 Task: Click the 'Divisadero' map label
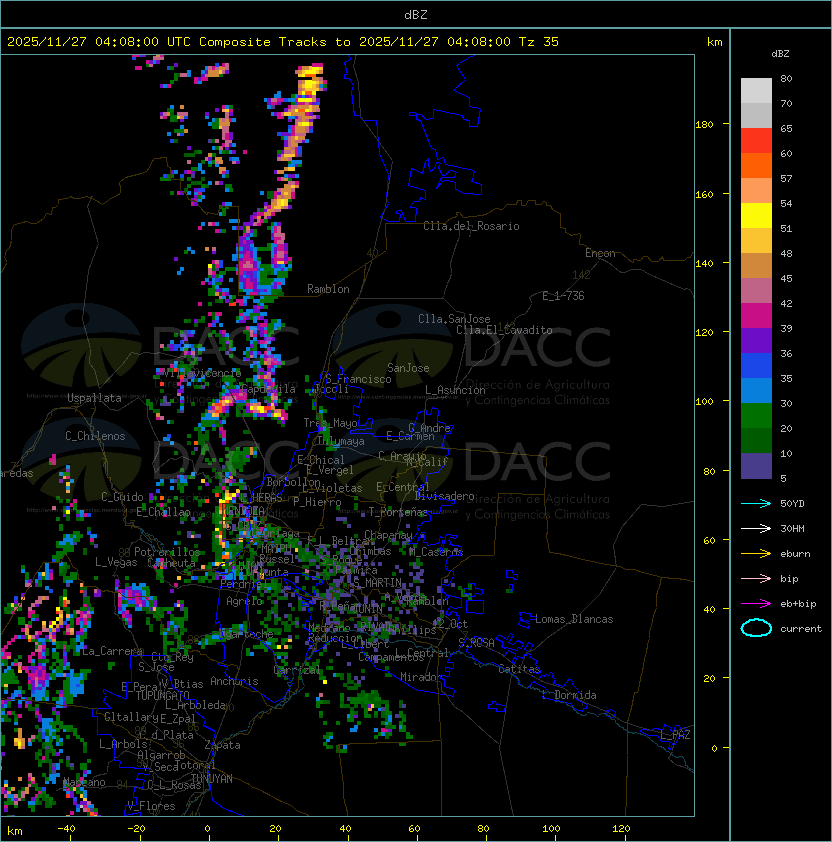point(445,496)
